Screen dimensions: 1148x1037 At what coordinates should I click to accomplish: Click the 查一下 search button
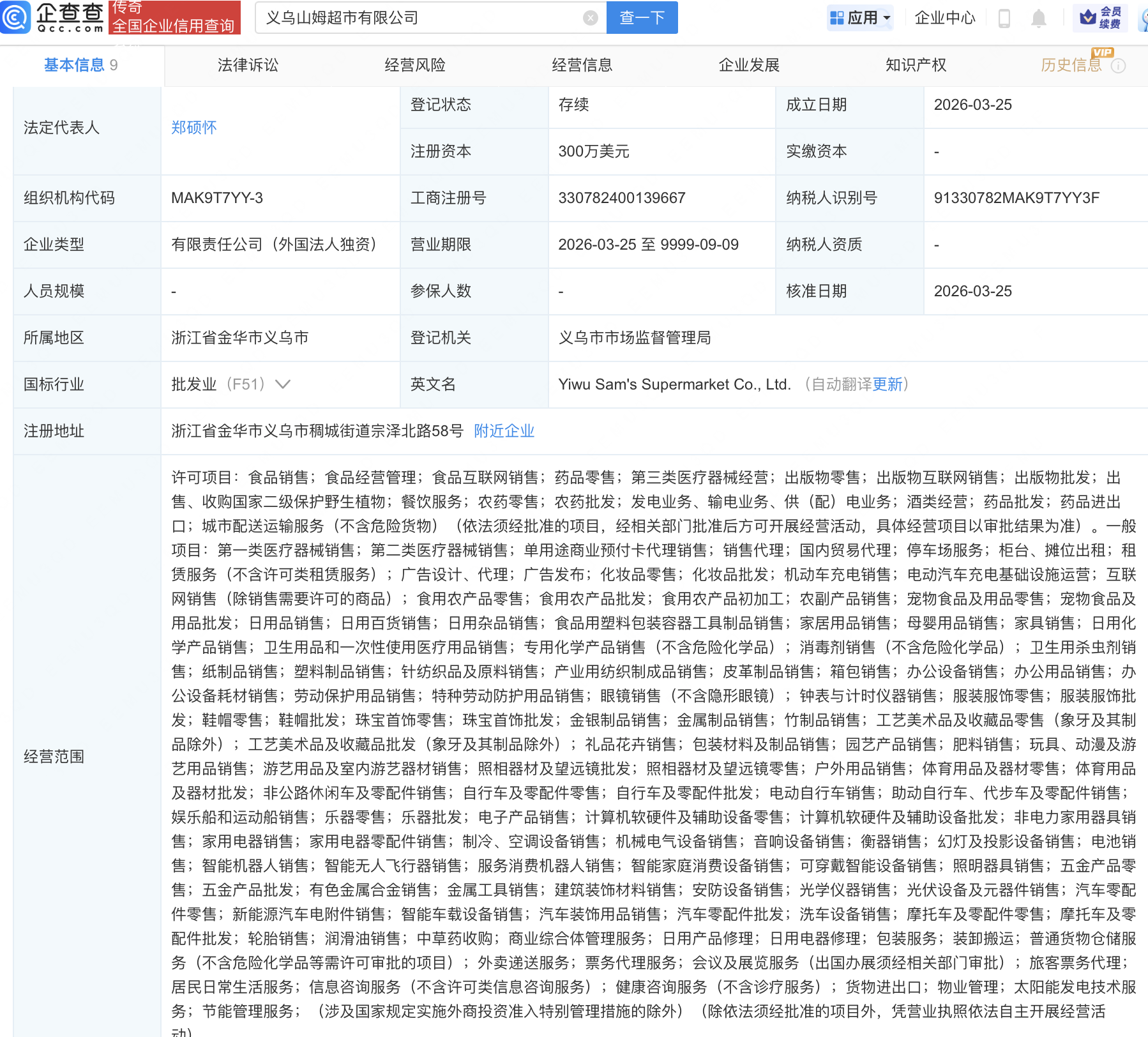tap(642, 18)
